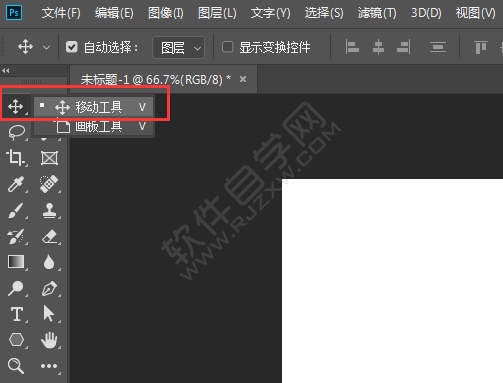
Task: Open the 滤镜(T) menu
Action: point(377,13)
